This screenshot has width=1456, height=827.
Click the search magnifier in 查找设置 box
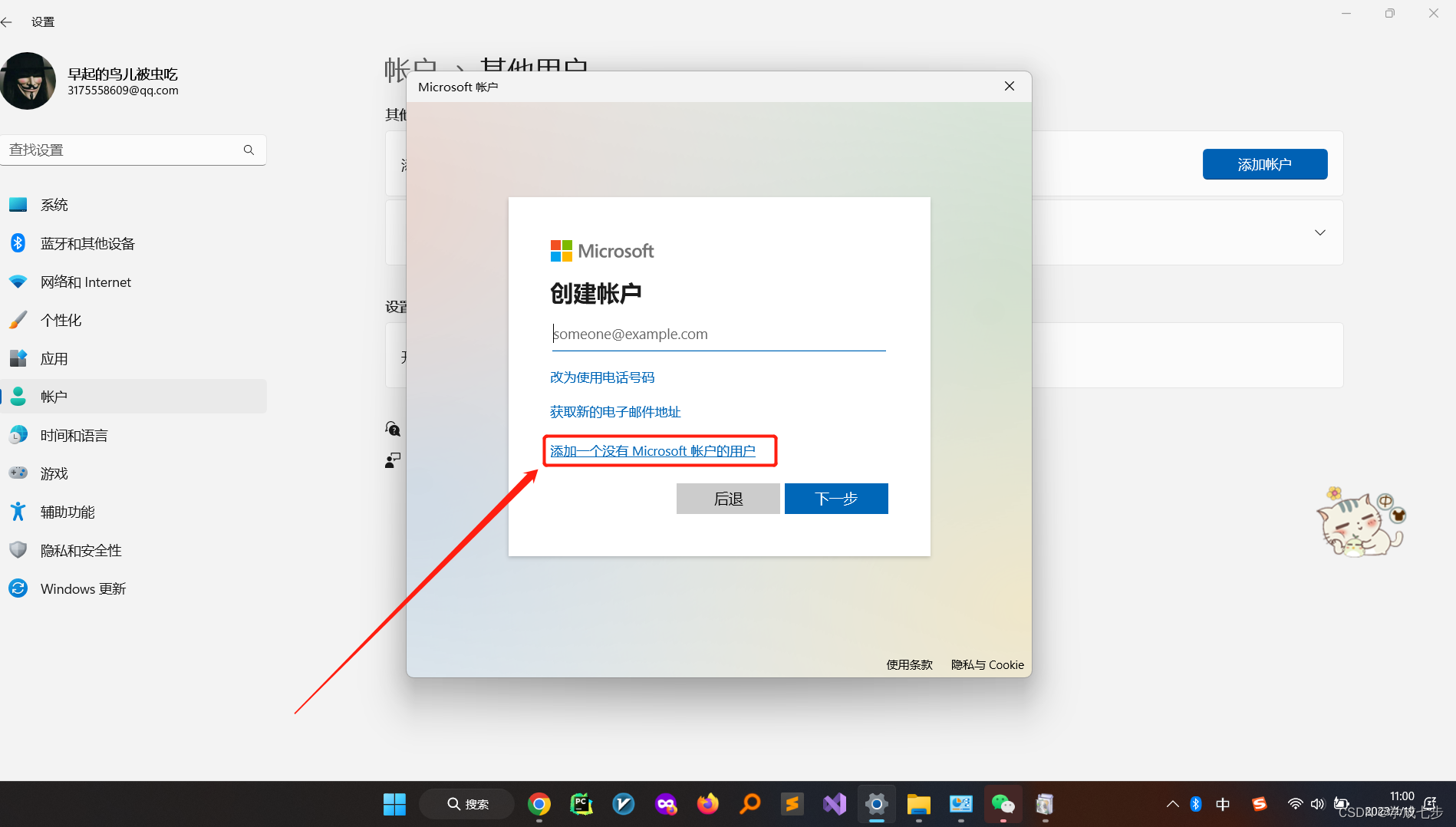[249, 150]
